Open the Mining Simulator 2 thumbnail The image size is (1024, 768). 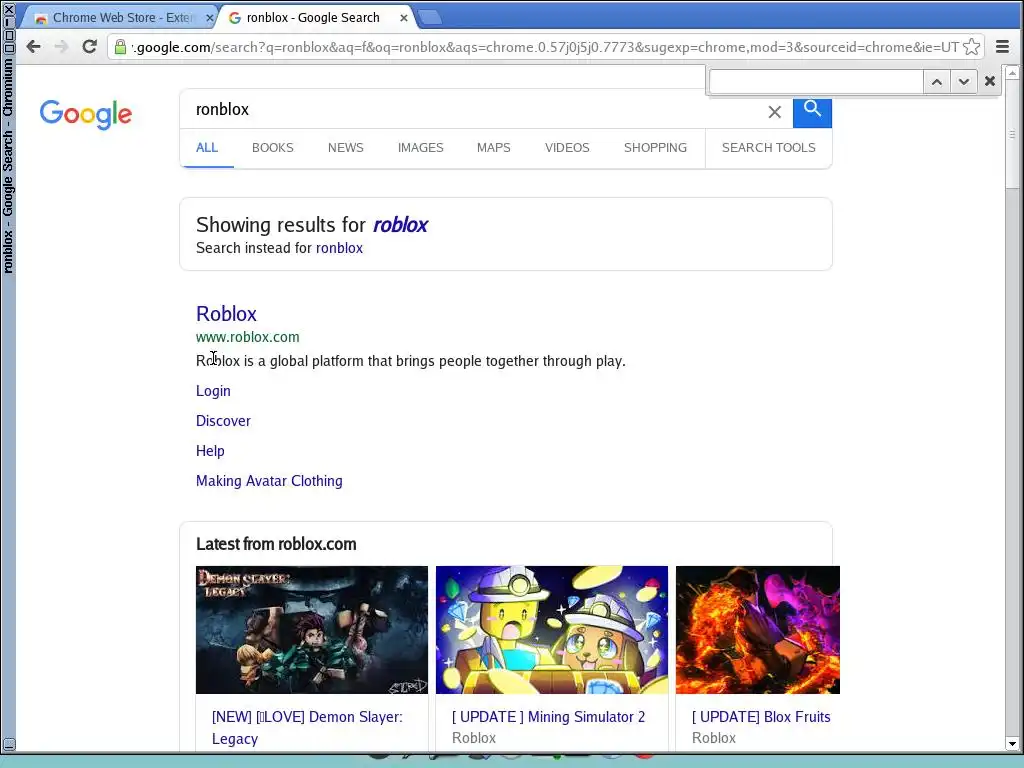[x=552, y=630]
